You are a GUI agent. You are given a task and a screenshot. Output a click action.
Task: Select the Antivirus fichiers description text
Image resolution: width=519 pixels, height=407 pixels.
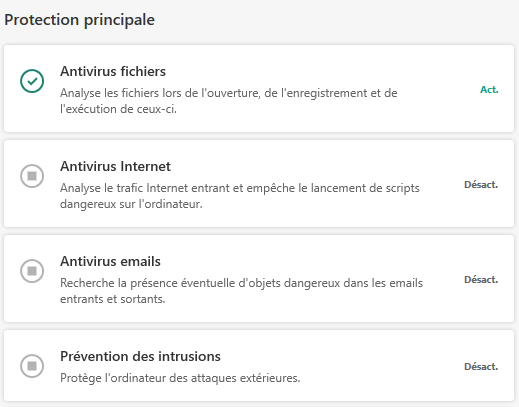229,101
